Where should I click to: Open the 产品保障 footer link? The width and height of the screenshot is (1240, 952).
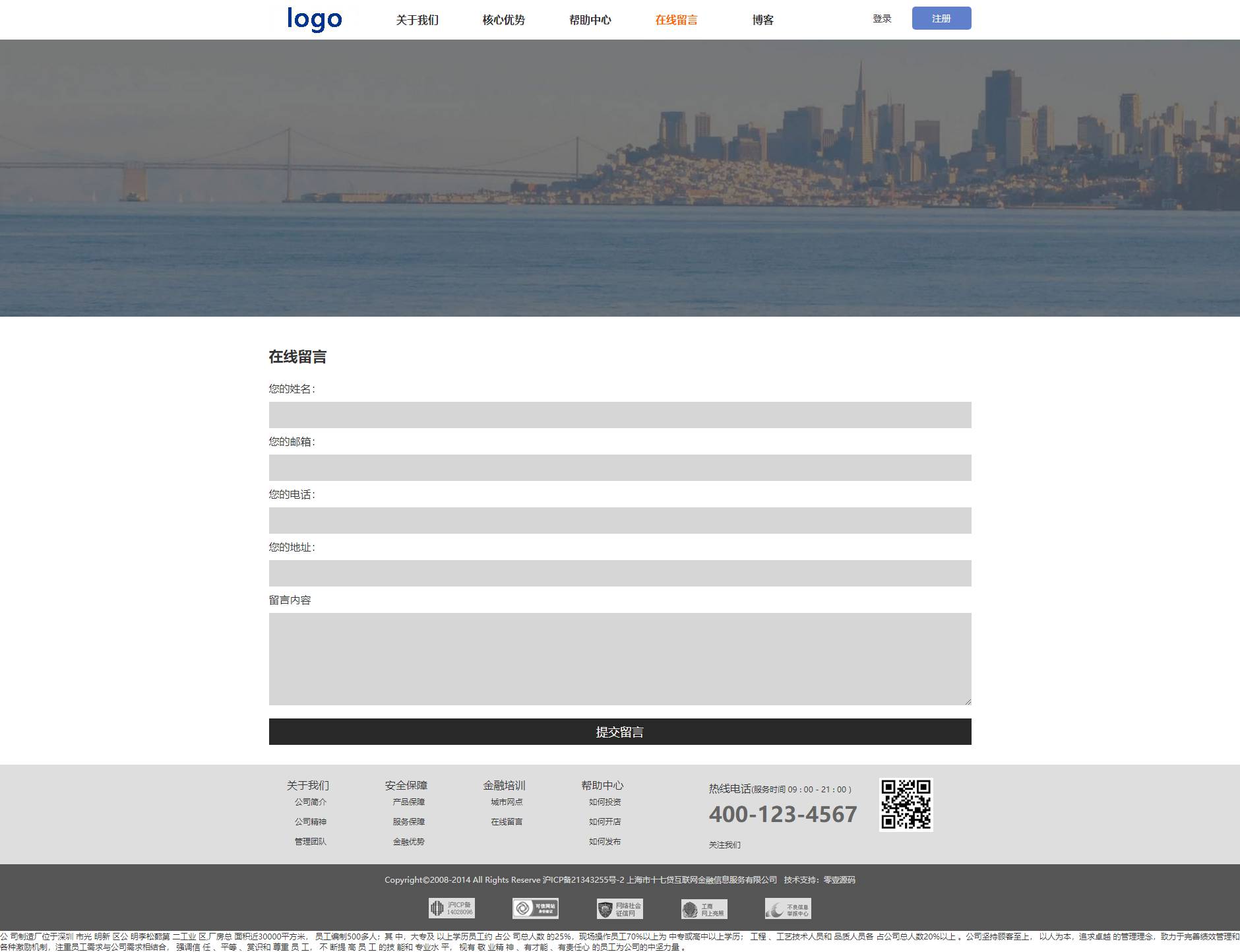[409, 802]
